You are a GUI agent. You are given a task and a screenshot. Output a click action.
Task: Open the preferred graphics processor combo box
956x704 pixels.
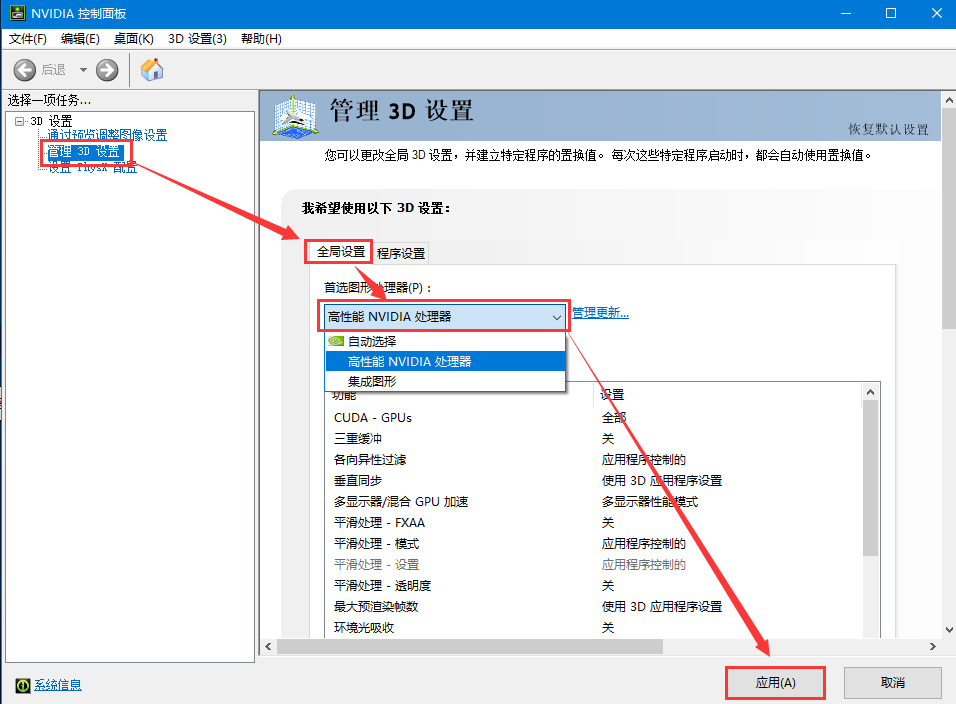[444, 317]
